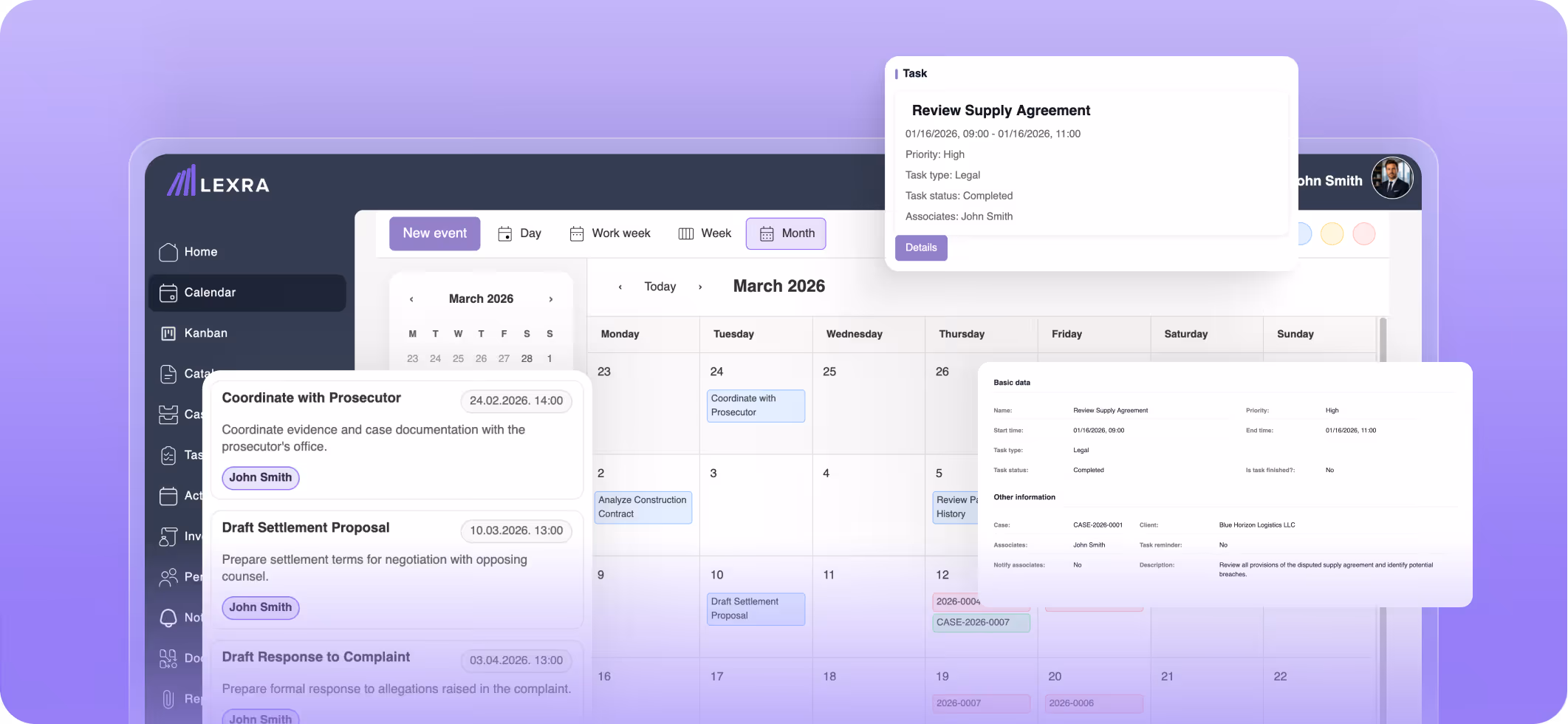
Task: Open the 2026-0006 entry on Friday 20
Action: [x=1094, y=703]
